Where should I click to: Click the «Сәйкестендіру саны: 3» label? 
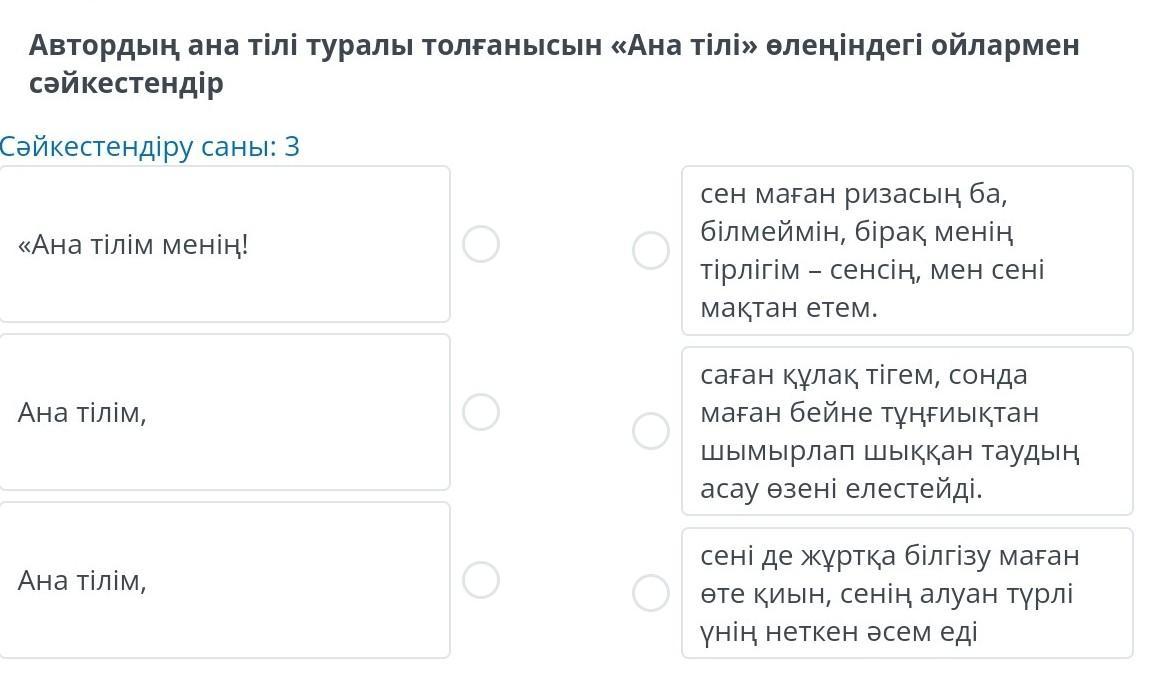[150, 147]
